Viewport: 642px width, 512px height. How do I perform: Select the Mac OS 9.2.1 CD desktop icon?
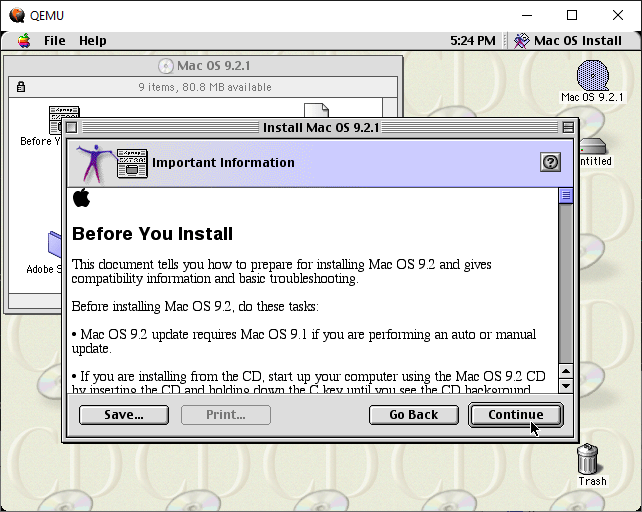coord(592,76)
